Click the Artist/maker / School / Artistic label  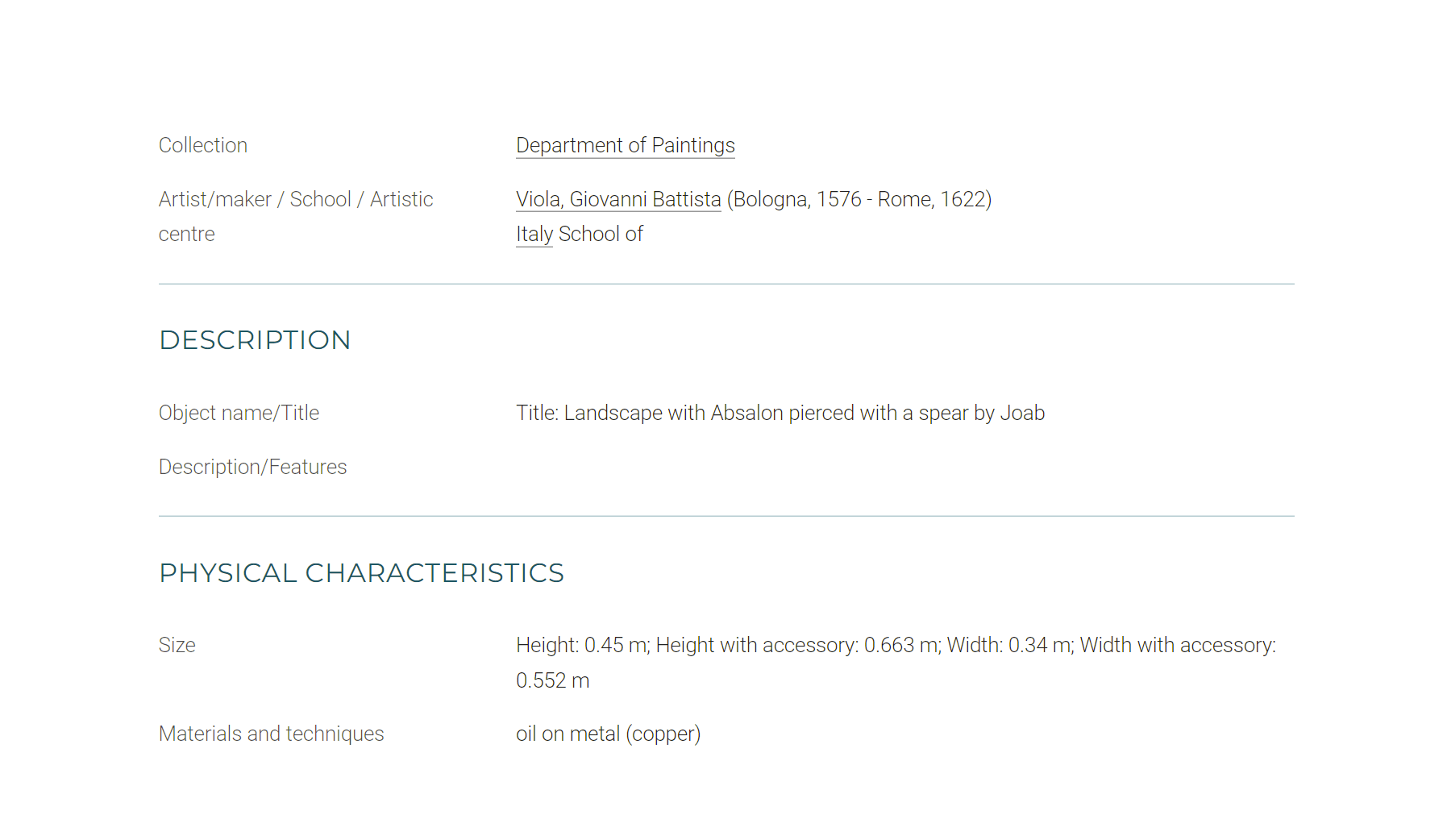296,199
